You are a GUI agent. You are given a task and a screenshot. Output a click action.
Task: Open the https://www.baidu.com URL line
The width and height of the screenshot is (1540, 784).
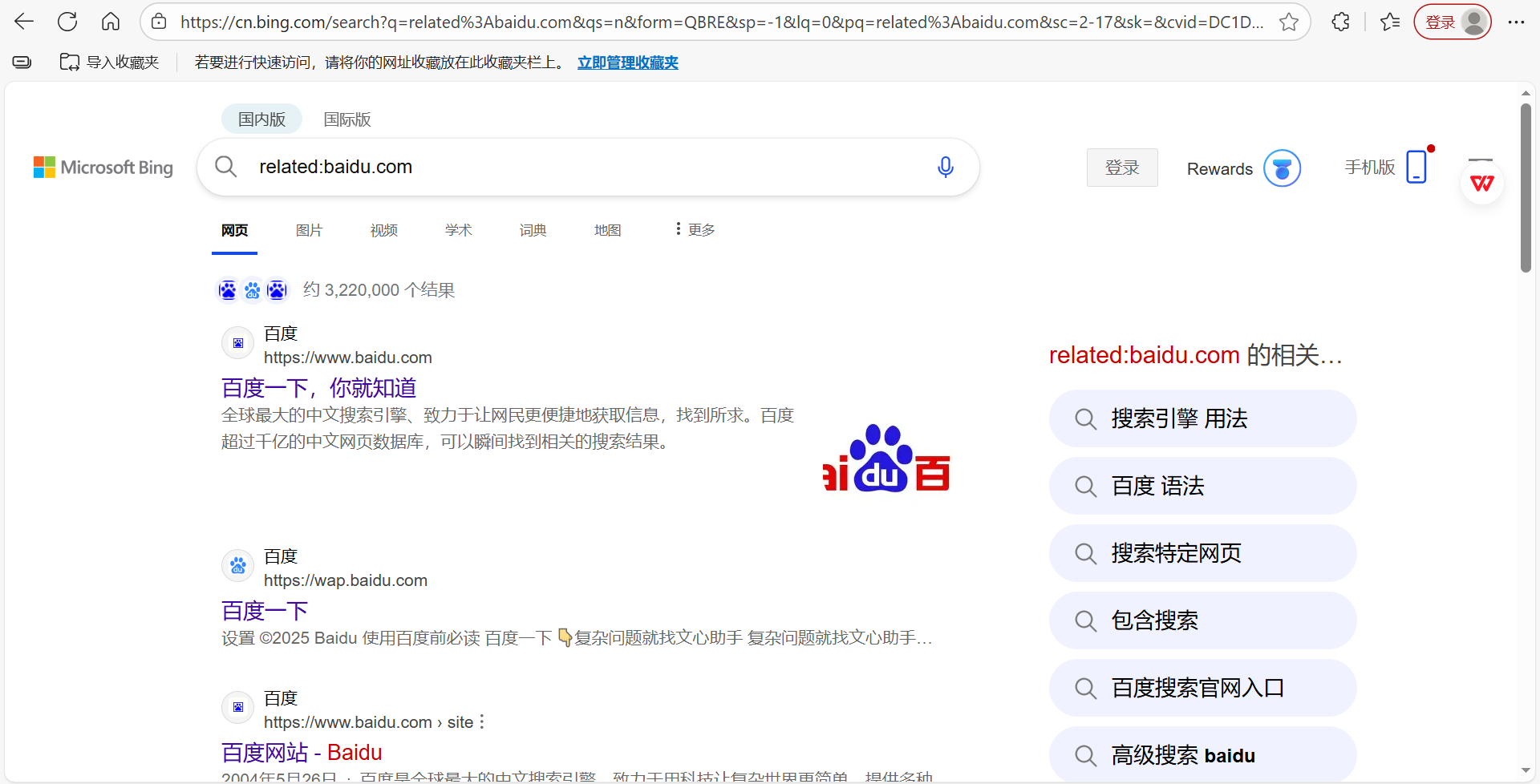347,358
